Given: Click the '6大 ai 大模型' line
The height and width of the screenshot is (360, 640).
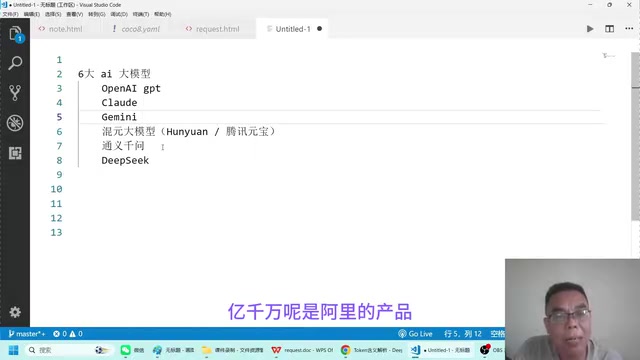Looking at the screenshot, I should click(x=114, y=74).
